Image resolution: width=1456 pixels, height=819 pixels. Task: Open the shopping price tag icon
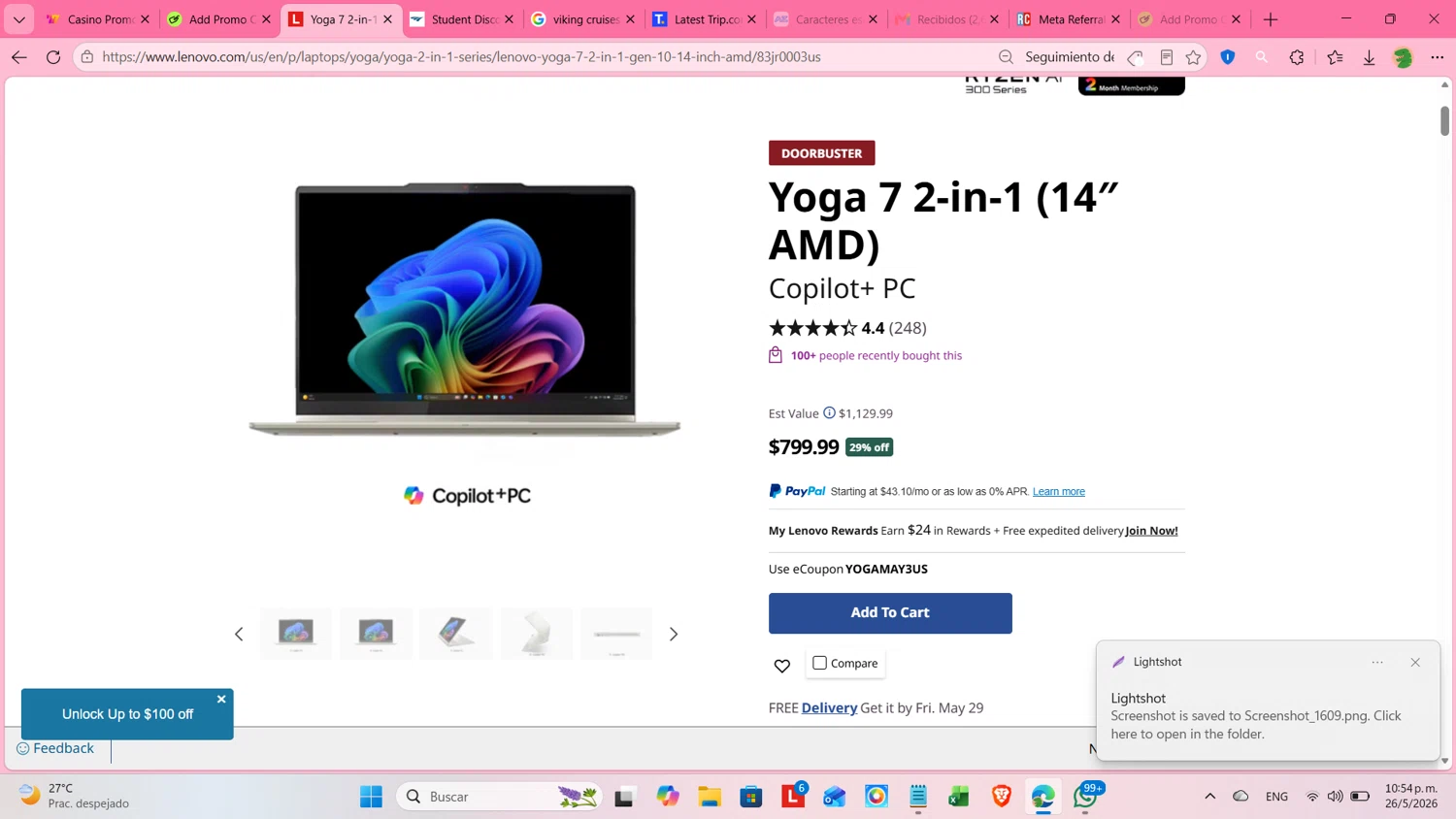1136,57
